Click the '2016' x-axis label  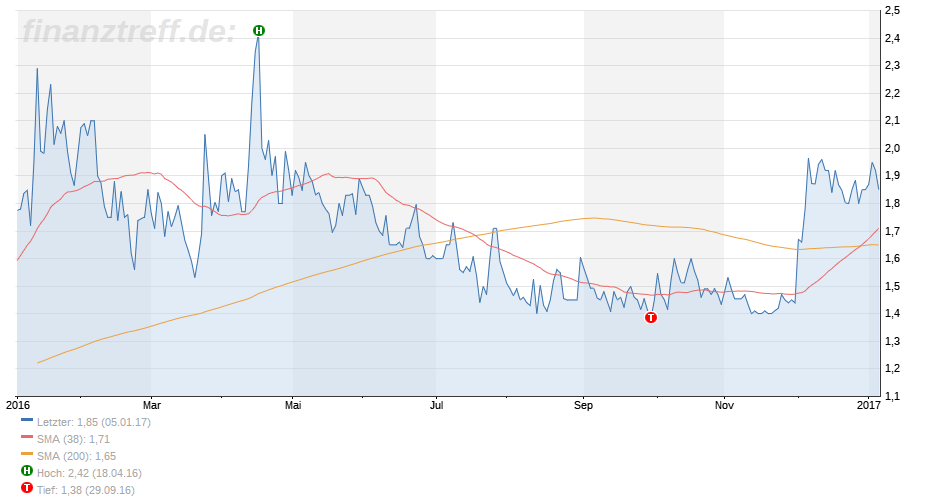point(18,405)
